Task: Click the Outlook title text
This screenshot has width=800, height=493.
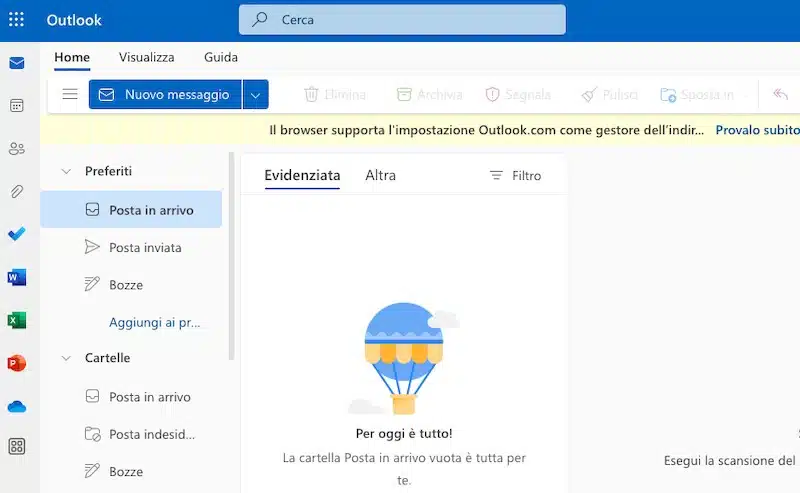Action: pyautogui.click(x=74, y=20)
